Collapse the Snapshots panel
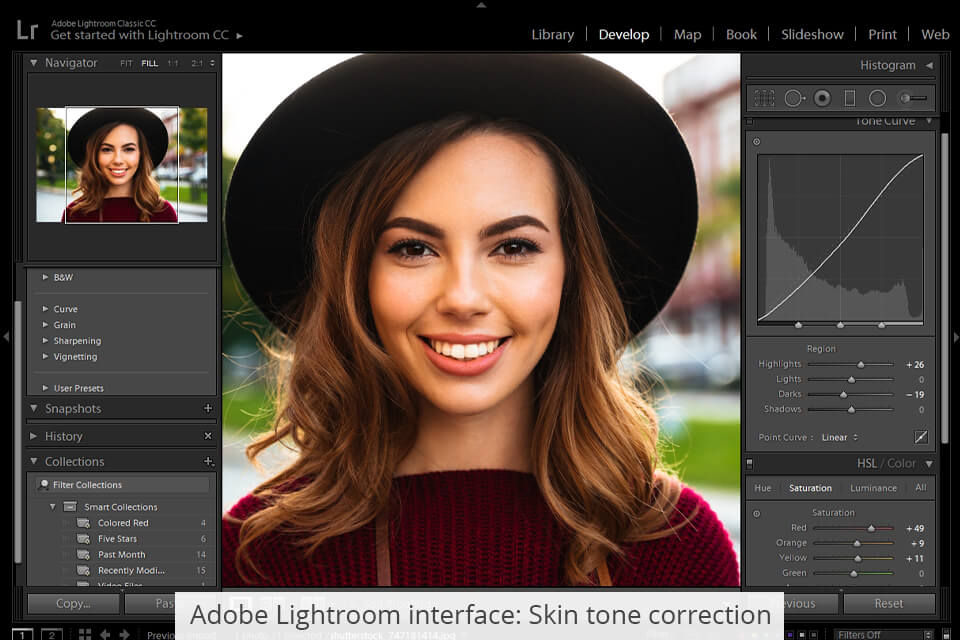This screenshot has width=960, height=640. [x=34, y=408]
